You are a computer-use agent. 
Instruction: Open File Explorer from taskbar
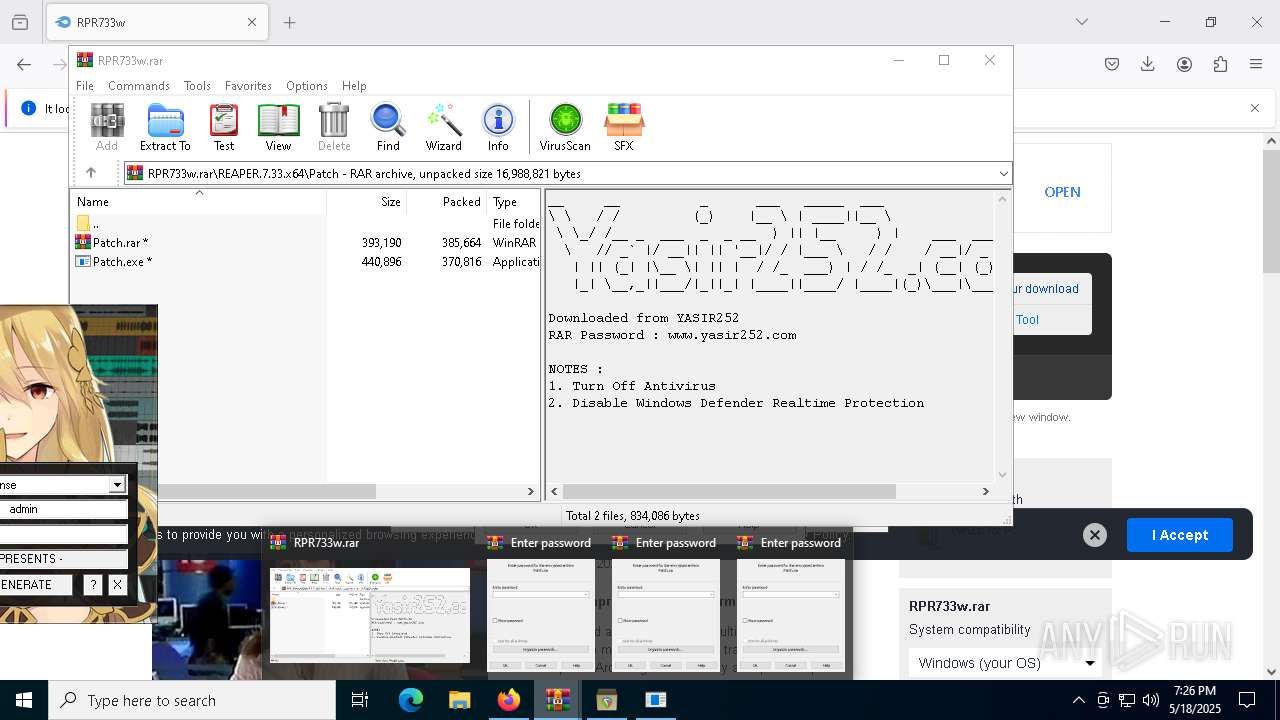(x=459, y=700)
